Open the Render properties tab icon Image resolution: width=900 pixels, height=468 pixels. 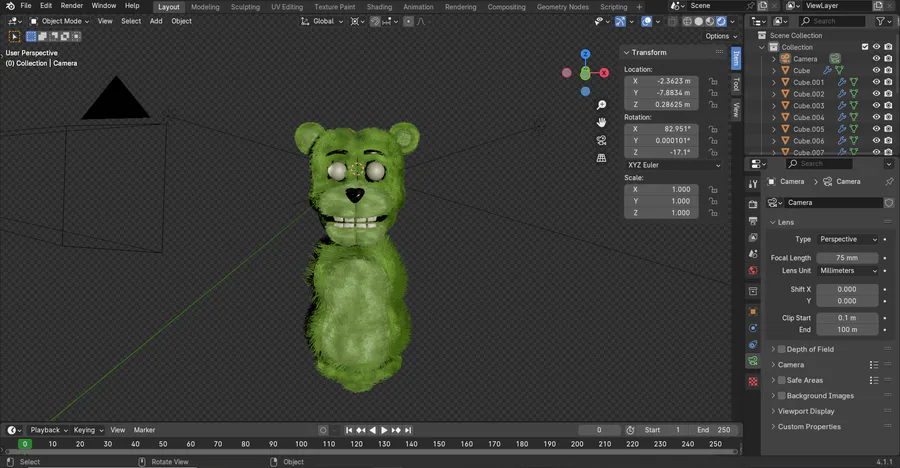[753, 204]
